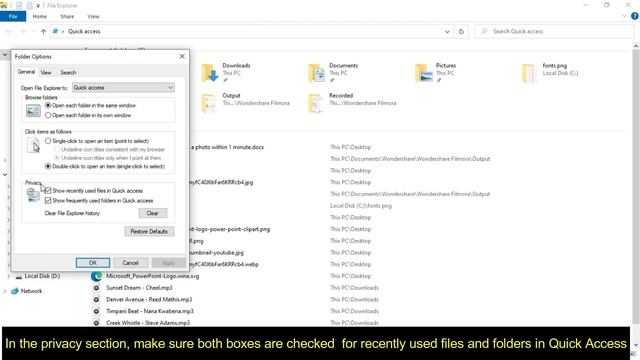Click the audio icon of Creek Whistle mp3
The image size is (640, 360).
click(96, 322)
